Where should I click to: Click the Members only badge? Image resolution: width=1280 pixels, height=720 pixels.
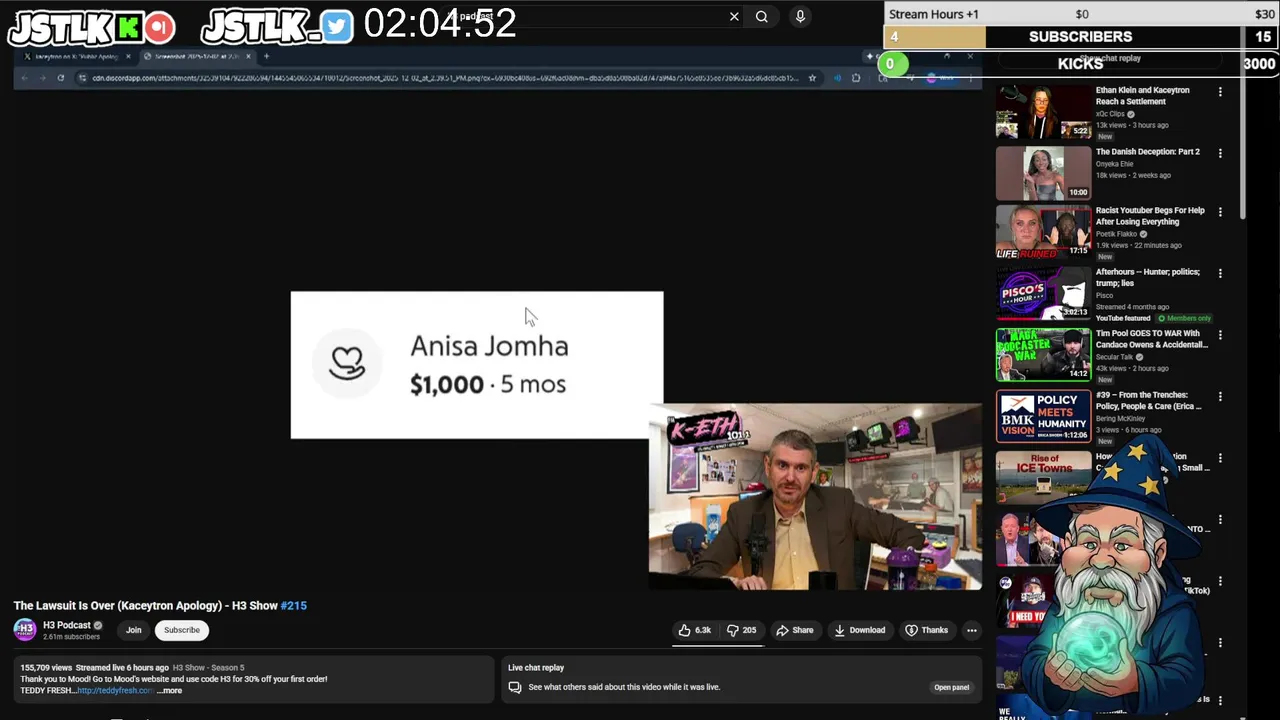(1185, 318)
